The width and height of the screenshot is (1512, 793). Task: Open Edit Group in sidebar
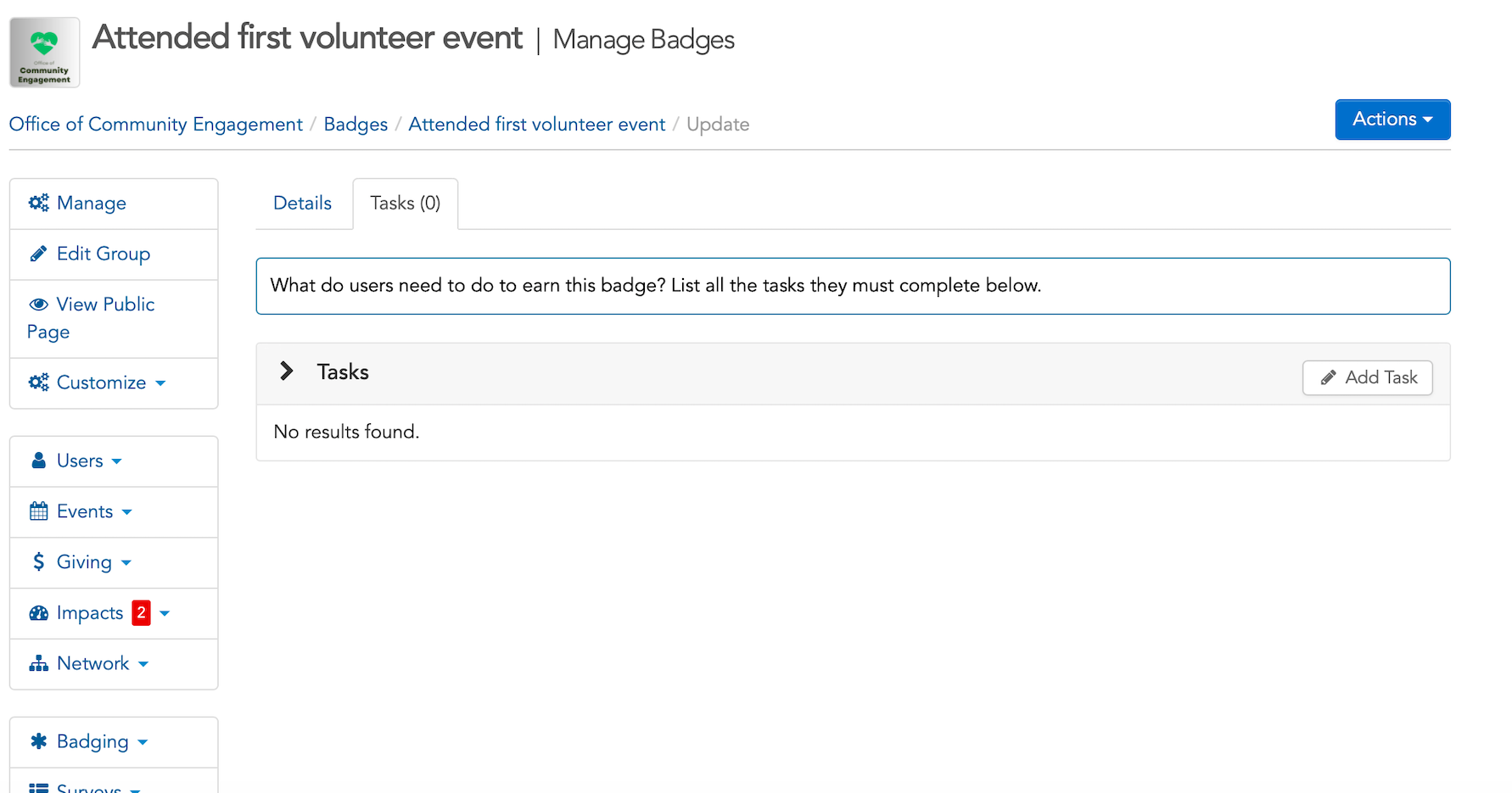(x=114, y=254)
